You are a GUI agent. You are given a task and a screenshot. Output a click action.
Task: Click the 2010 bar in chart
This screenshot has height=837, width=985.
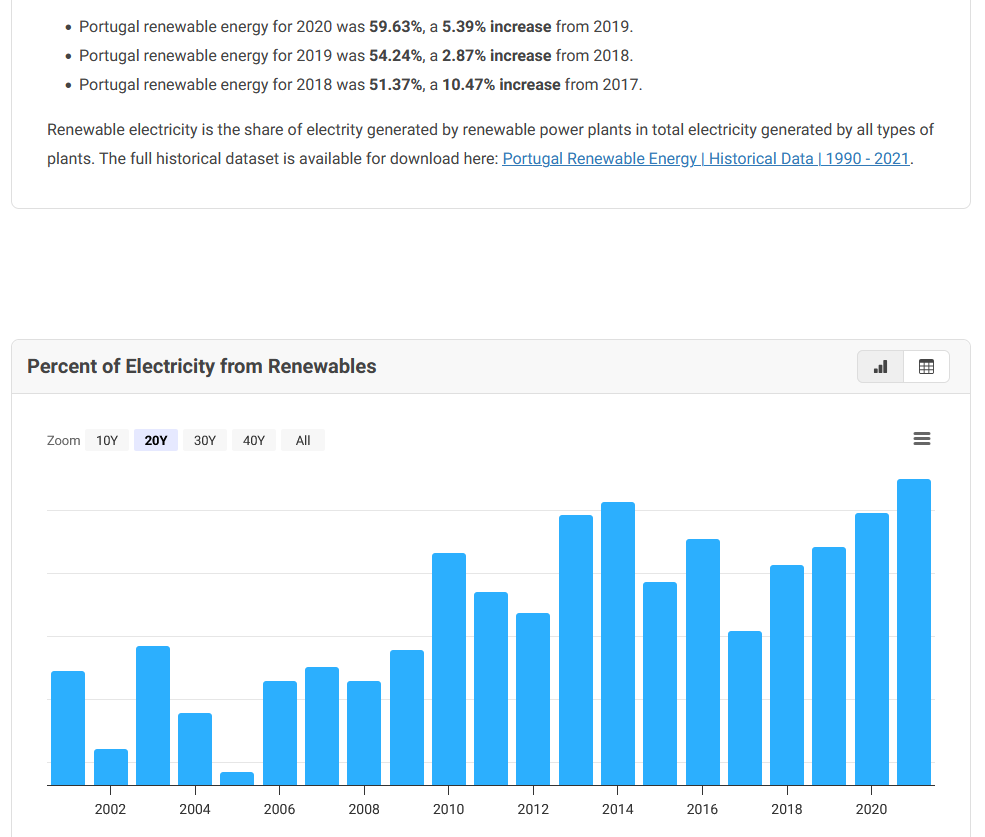click(449, 669)
